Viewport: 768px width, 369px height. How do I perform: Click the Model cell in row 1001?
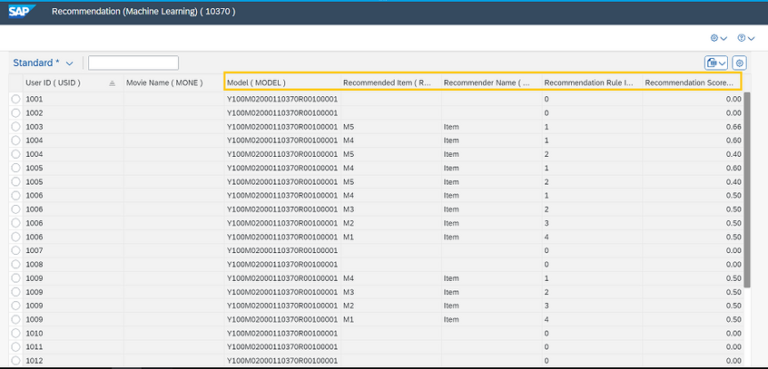click(x=282, y=99)
